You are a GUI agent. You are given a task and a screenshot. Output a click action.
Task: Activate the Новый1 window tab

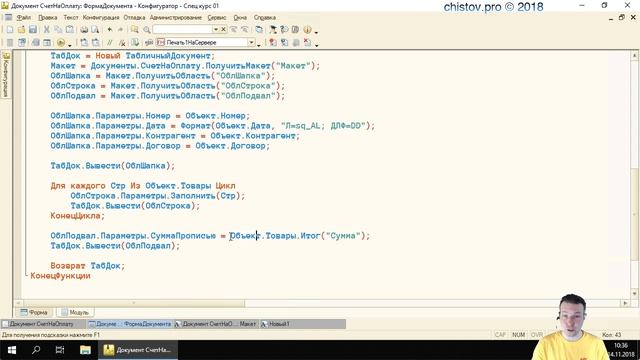click(x=302, y=324)
